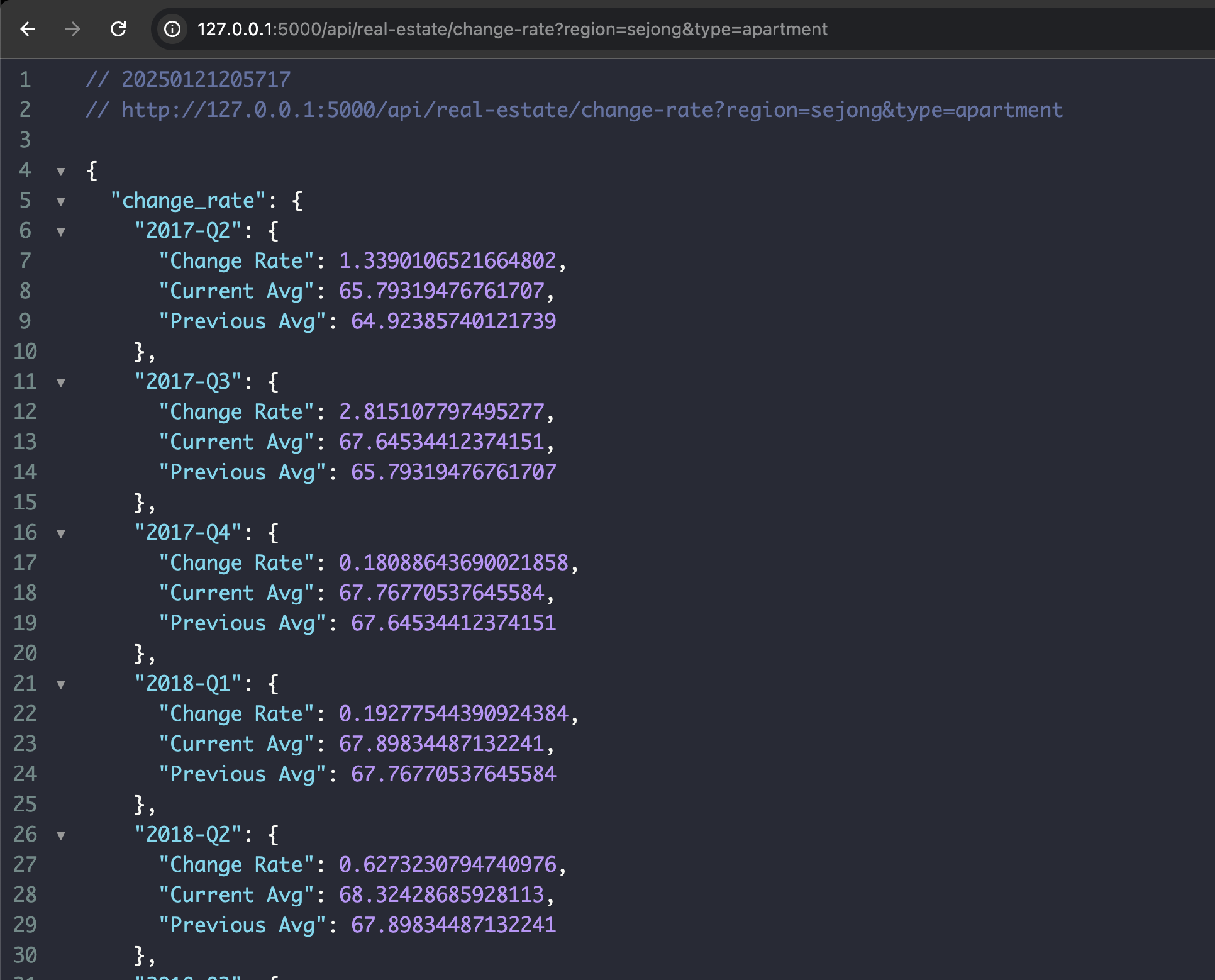Select the 2017-Q4 Current Avg value
This screenshot has width=1215, height=980.
(x=441, y=593)
